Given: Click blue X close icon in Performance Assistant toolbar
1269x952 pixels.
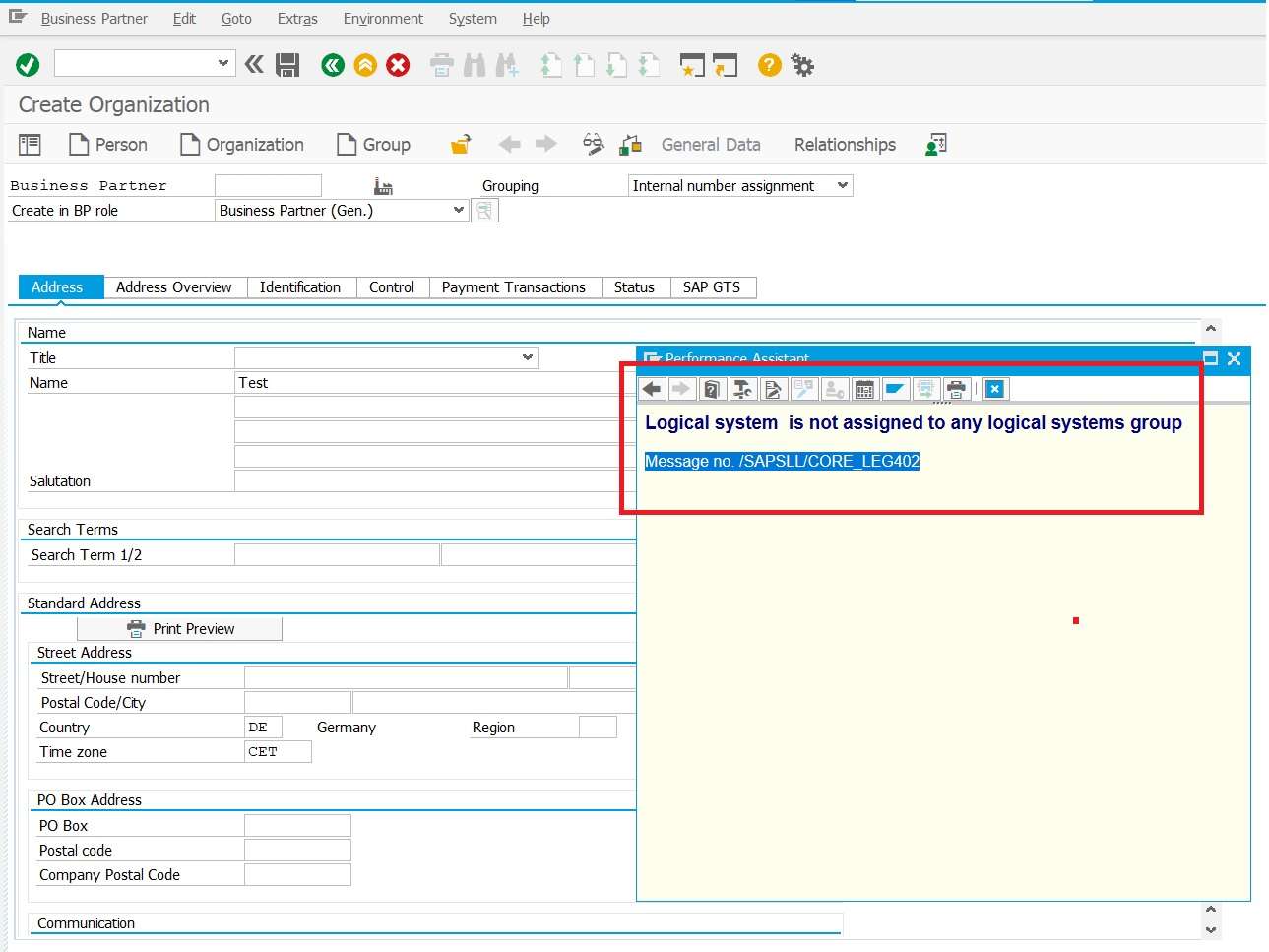Looking at the screenshot, I should (x=995, y=389).
